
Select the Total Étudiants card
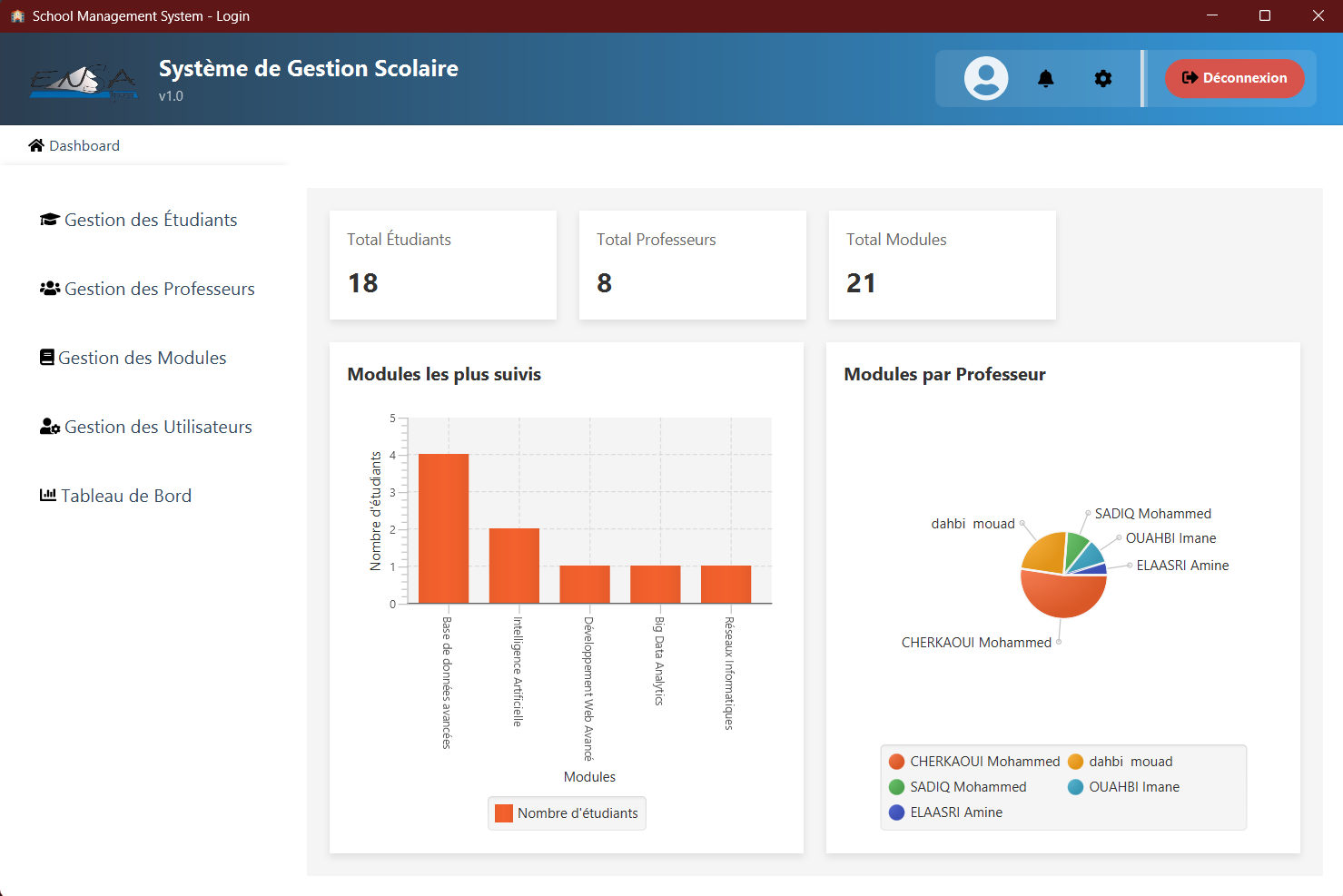[x=443, y=265]
